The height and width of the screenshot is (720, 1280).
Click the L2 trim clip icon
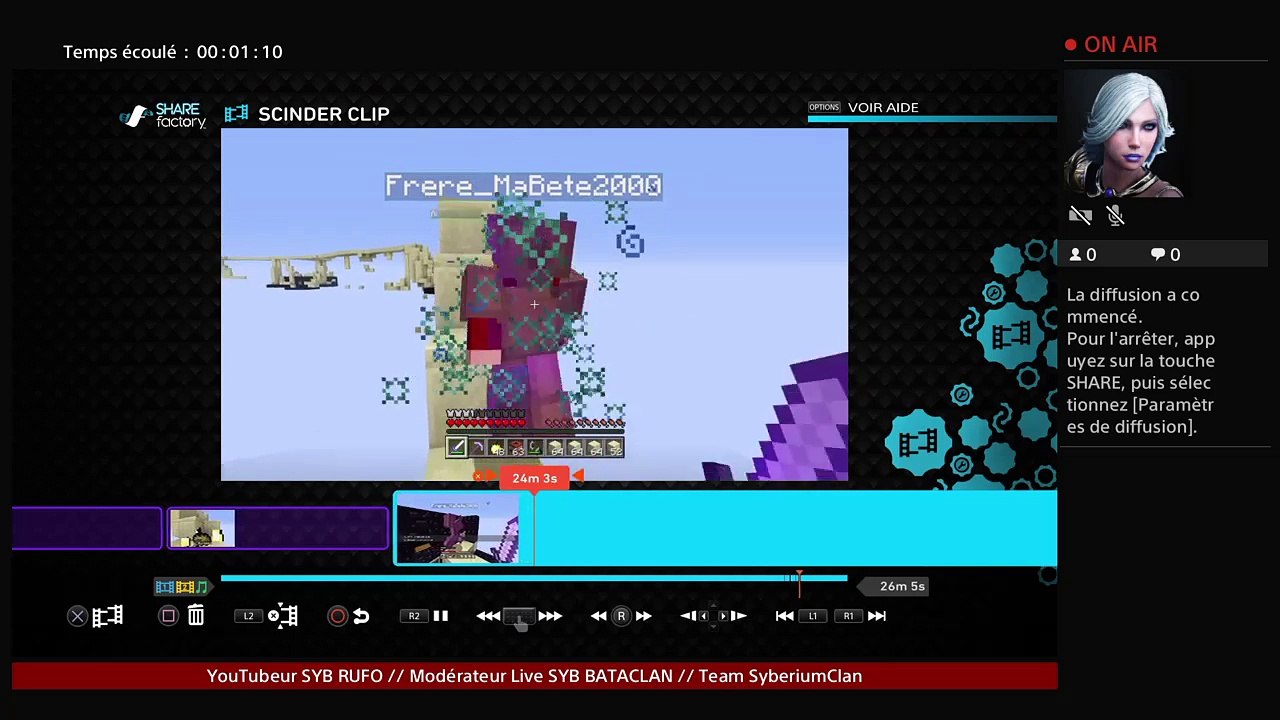(x=283, y=616)
